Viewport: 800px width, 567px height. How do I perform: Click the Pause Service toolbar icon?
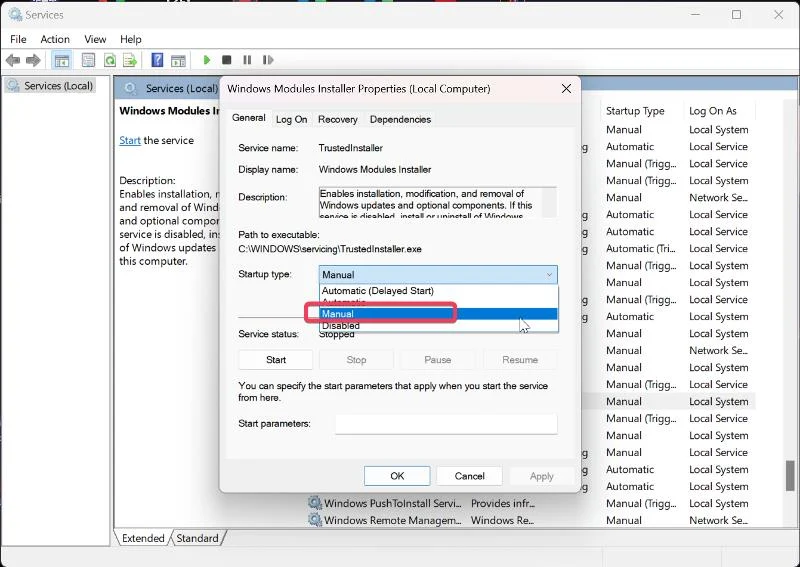pyautogui.click(x=247, y=60)
